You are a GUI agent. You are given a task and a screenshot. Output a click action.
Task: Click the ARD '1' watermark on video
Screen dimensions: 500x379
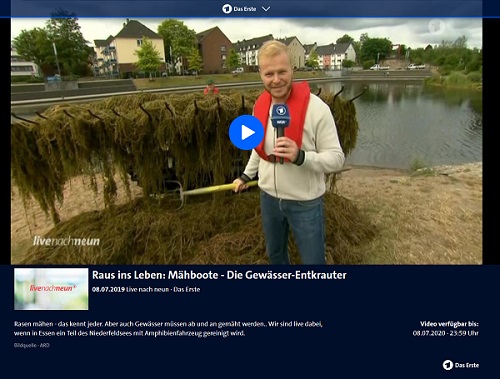click(x=436, y=27)
